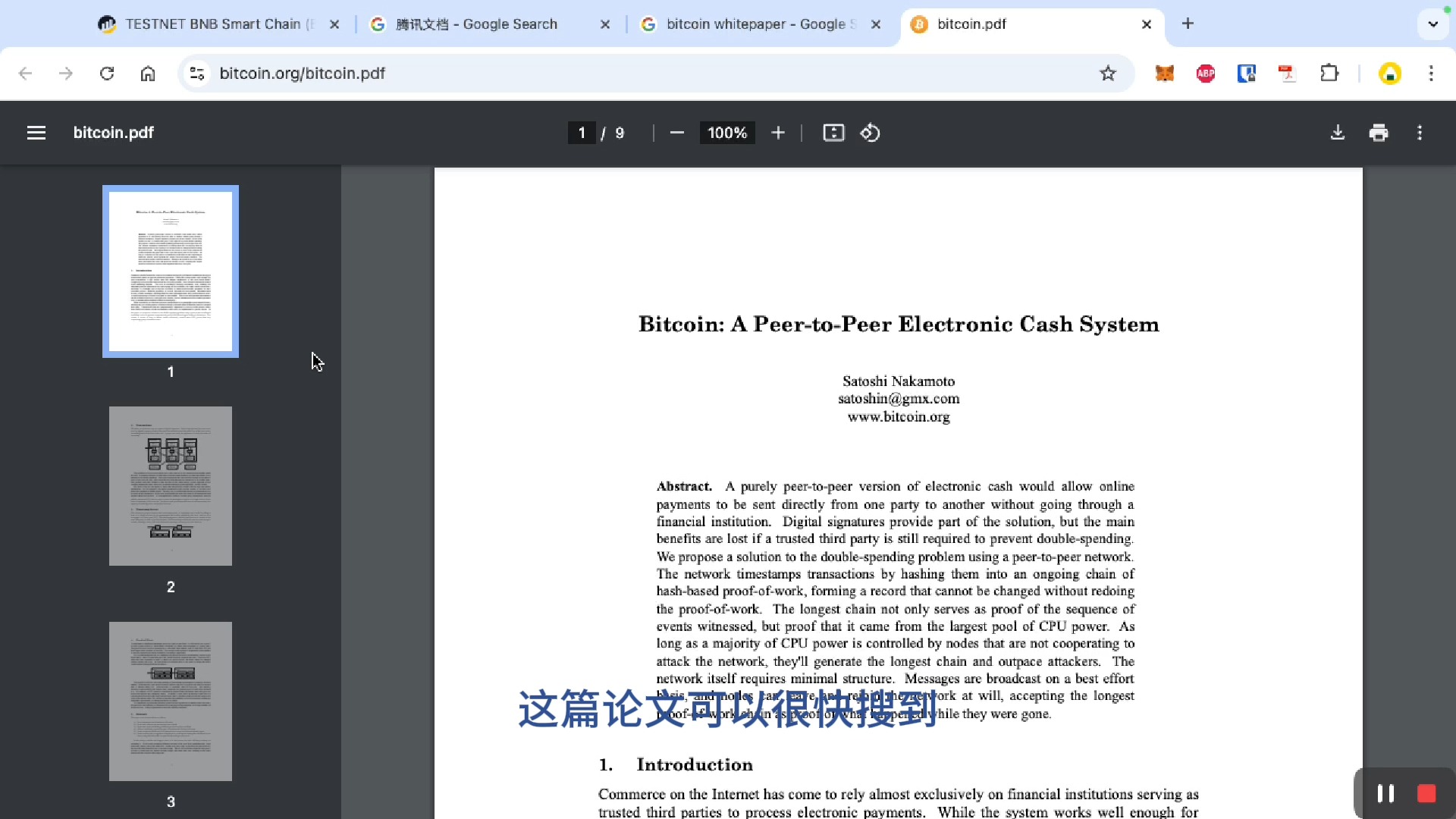This screenshot has width=1456, height=819.
Task: Close the bitcoin.pdf tab
Action: (x=1147, y=24)
